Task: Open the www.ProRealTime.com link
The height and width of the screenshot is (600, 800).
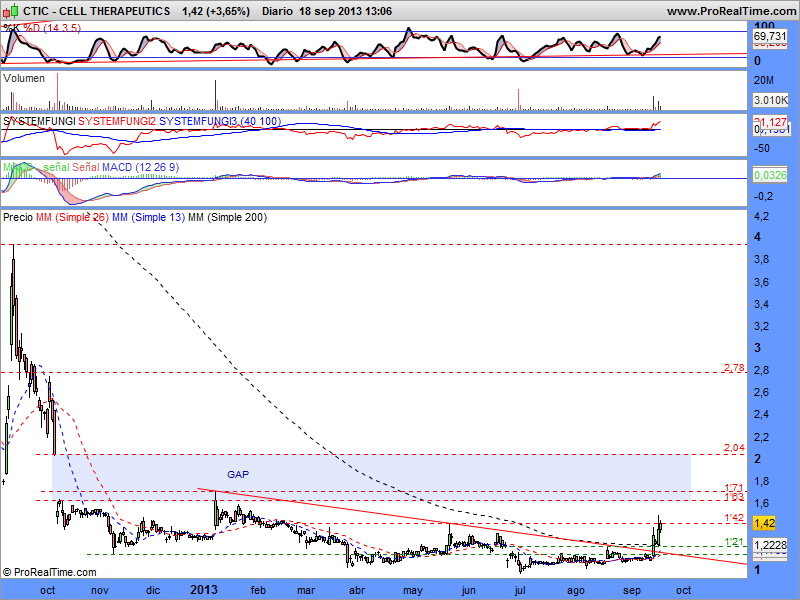Action: (732, 11)
